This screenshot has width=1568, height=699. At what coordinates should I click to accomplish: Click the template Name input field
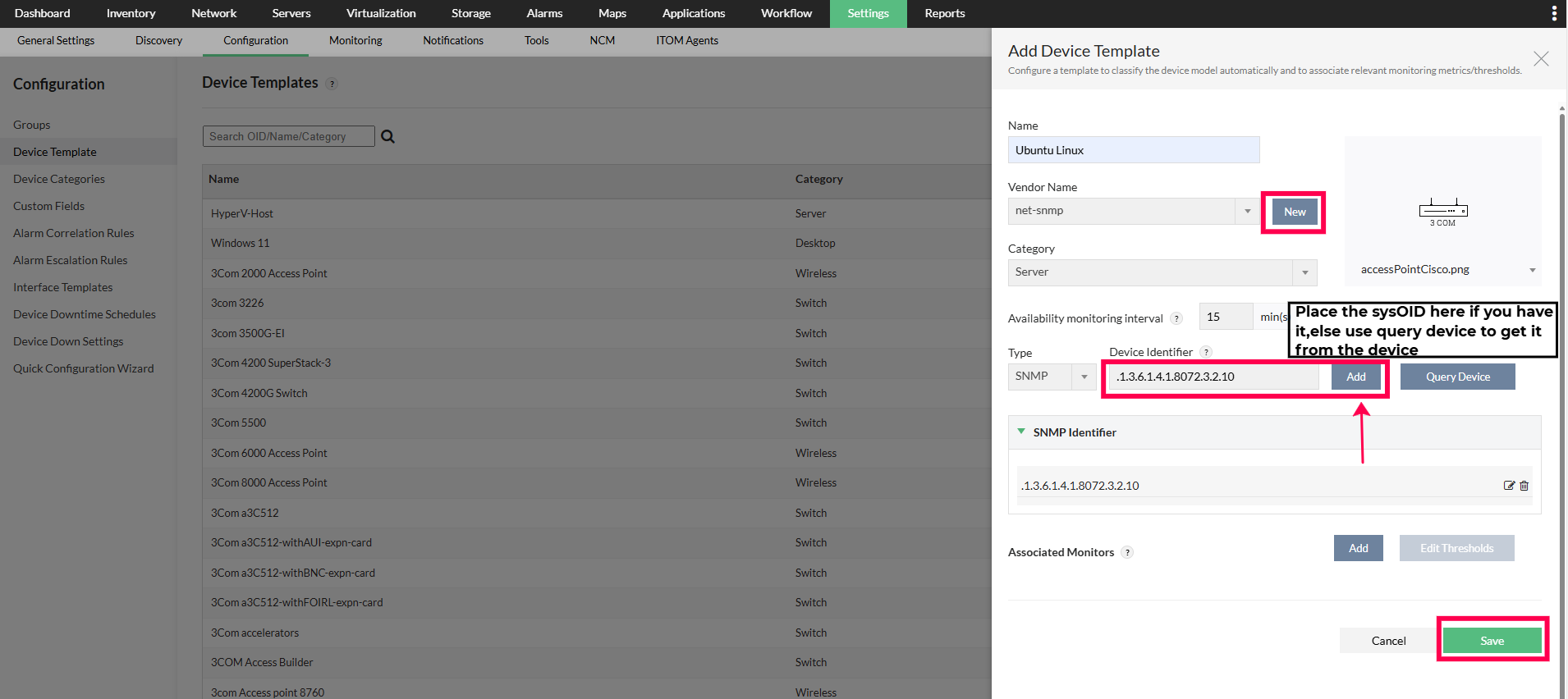[x=1134, y=150]
